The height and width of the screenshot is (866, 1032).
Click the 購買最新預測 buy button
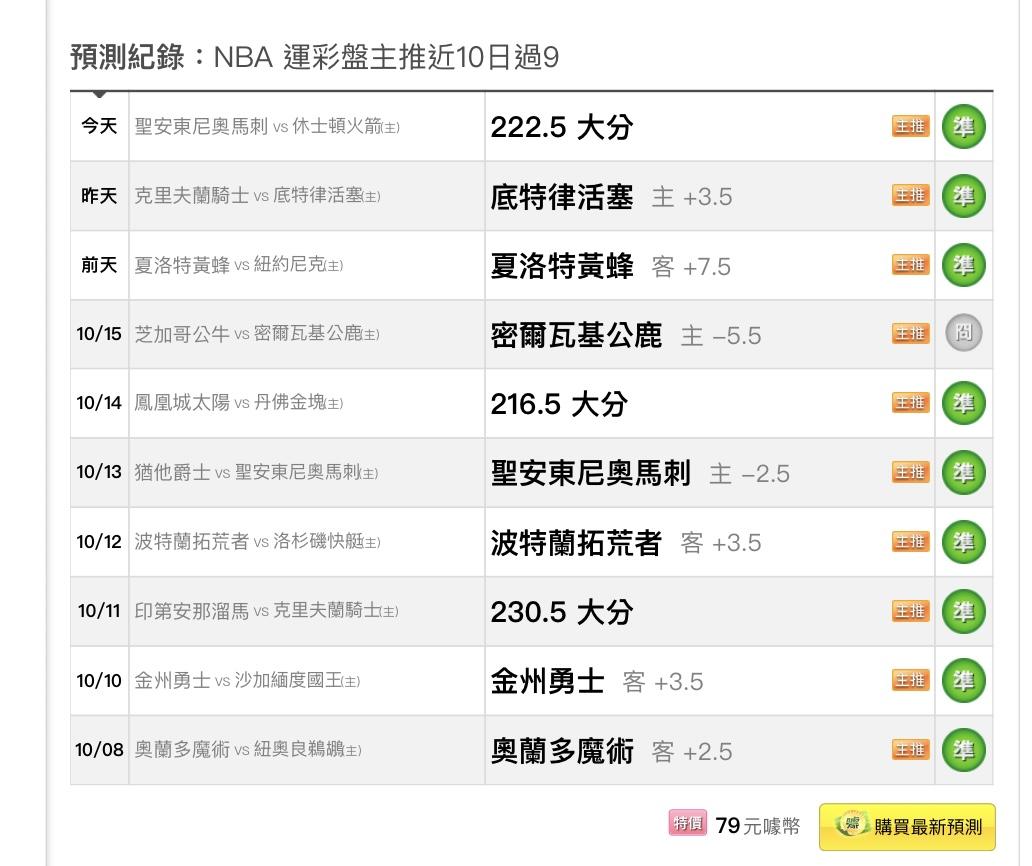(x=908, y=827)
